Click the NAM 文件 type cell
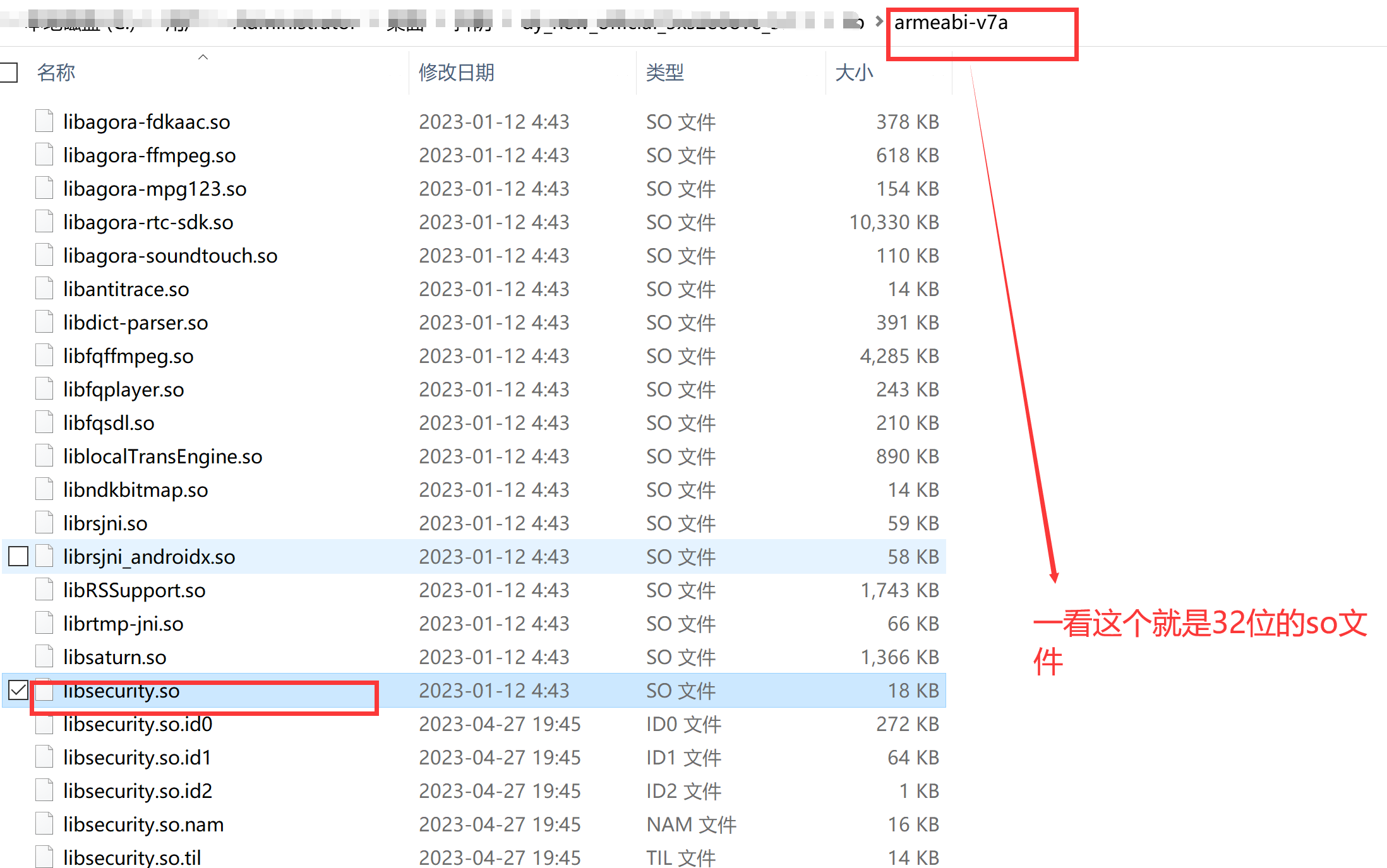Screen dimensions: 1387x868 pyautogui.click(x=691, y=824)
